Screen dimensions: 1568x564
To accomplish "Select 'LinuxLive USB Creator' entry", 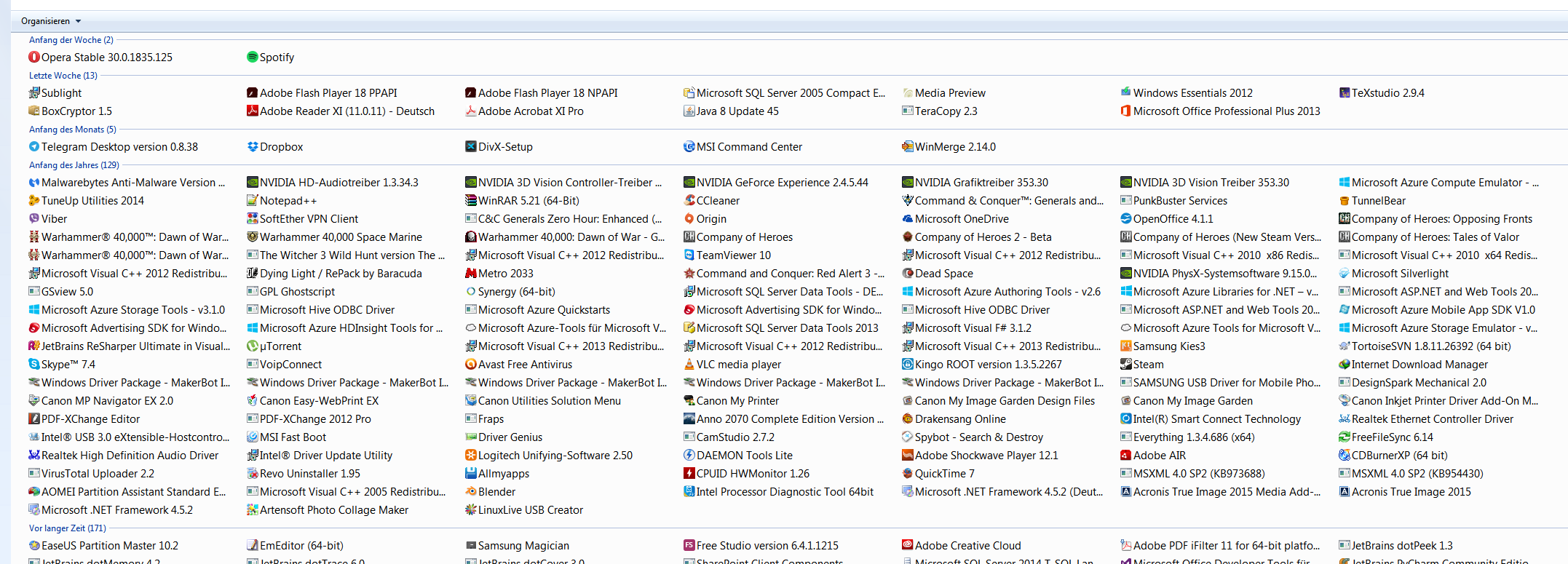I will click(x=525, y=509).
